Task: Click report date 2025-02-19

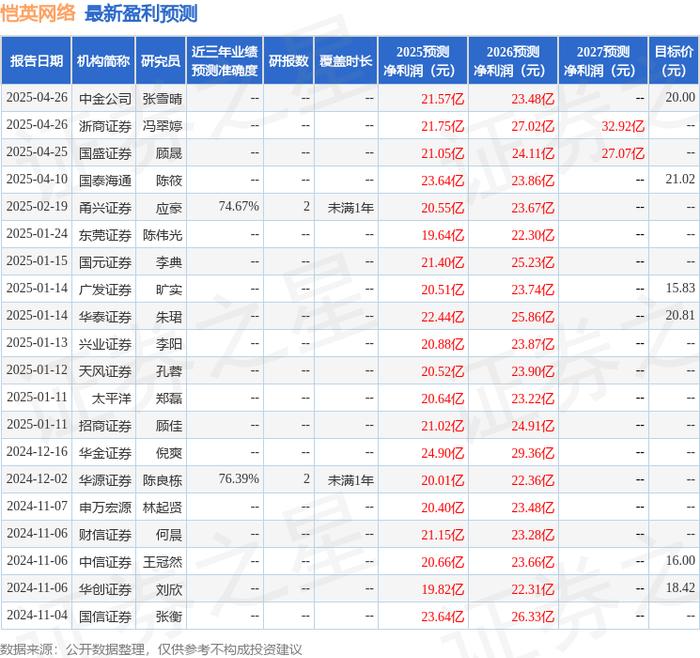Action: pyautogui.click(x=37, y=206)
